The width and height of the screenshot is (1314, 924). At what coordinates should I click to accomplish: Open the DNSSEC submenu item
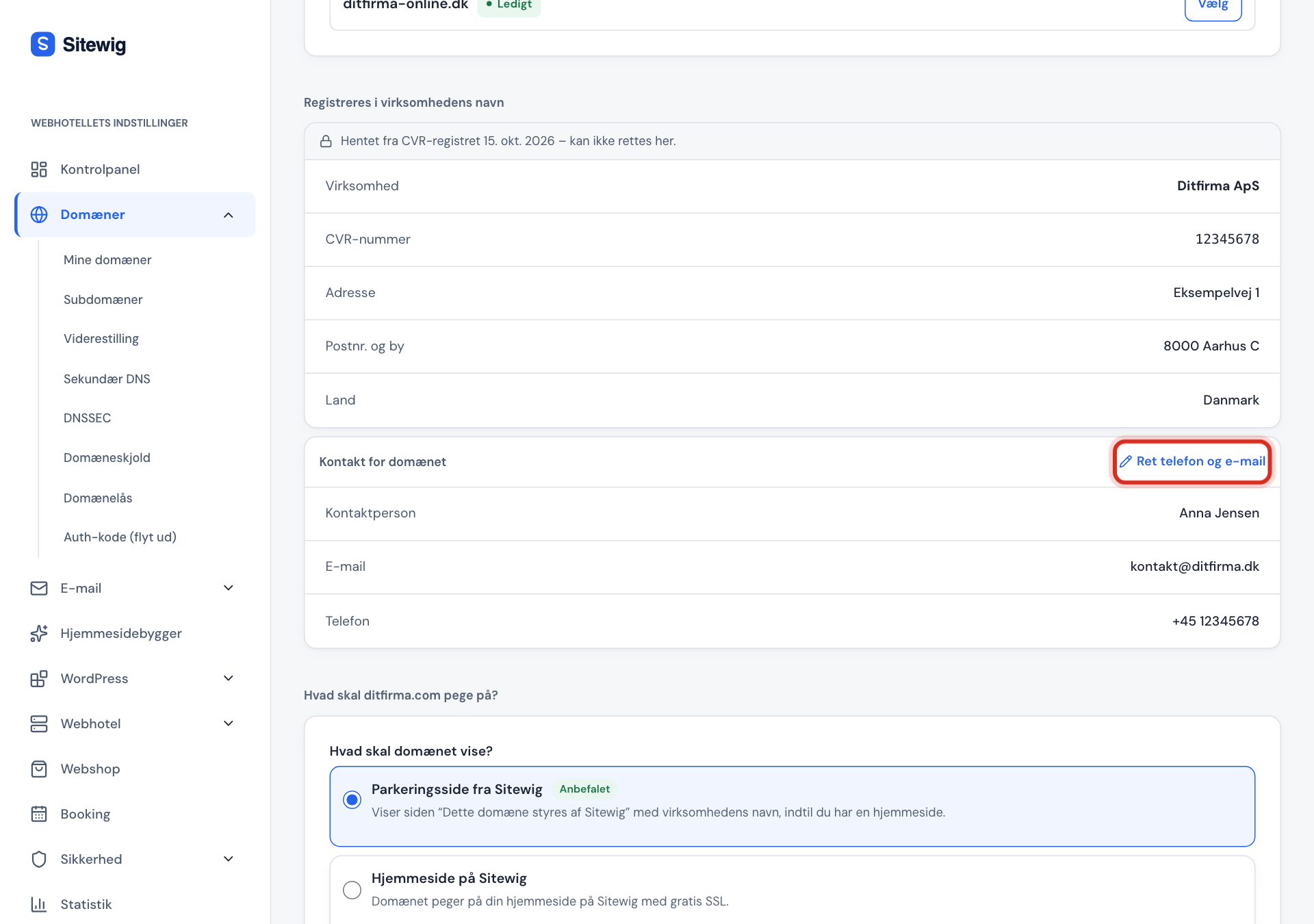pyautogui.click(x=87, y=418)
